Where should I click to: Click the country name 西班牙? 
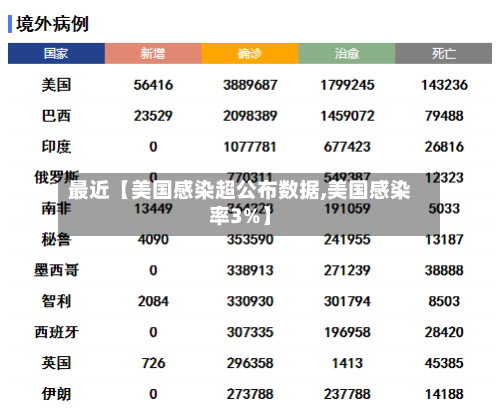pos(56,332)
